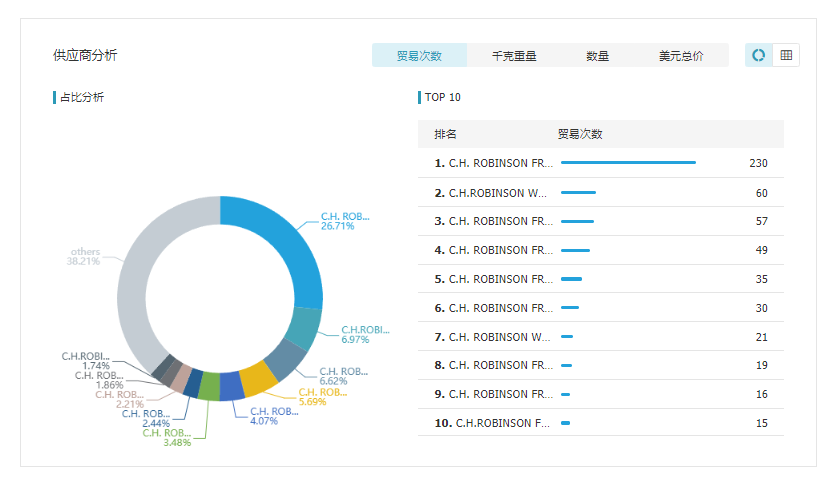831x481 pixels.
Task: Click the teal 6.97% donut segment
Action: (303, 327)
